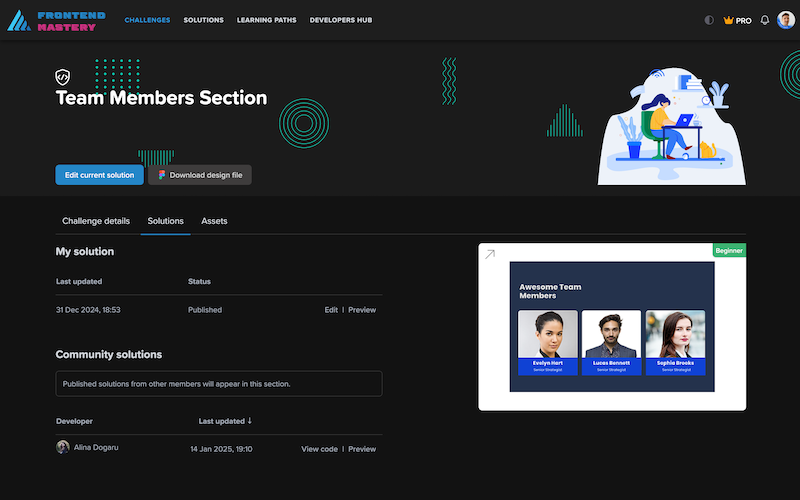
Task: Open the Developers Hub page
Action: coord(341,20)
